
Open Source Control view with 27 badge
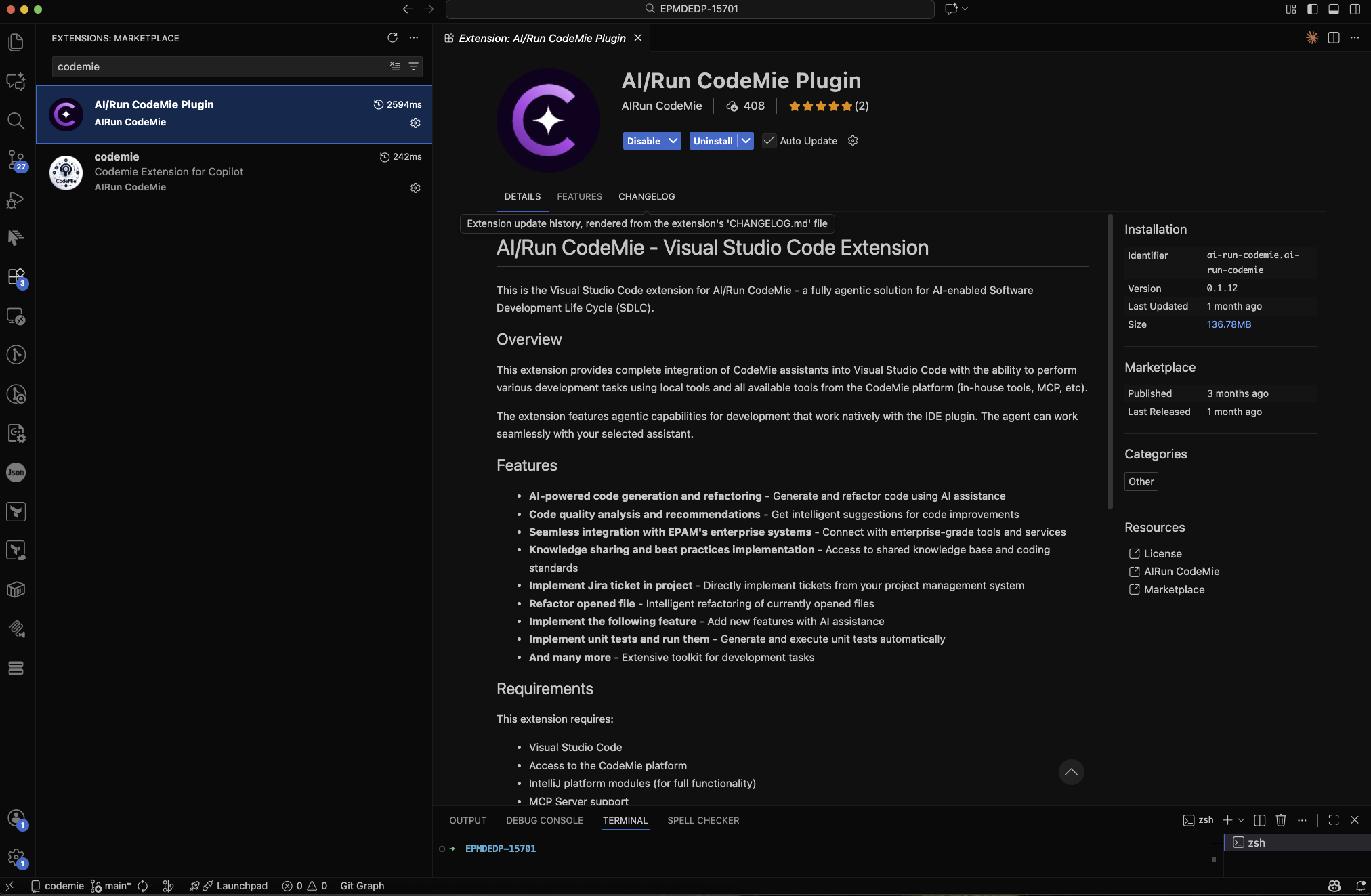tap(16, 161)
